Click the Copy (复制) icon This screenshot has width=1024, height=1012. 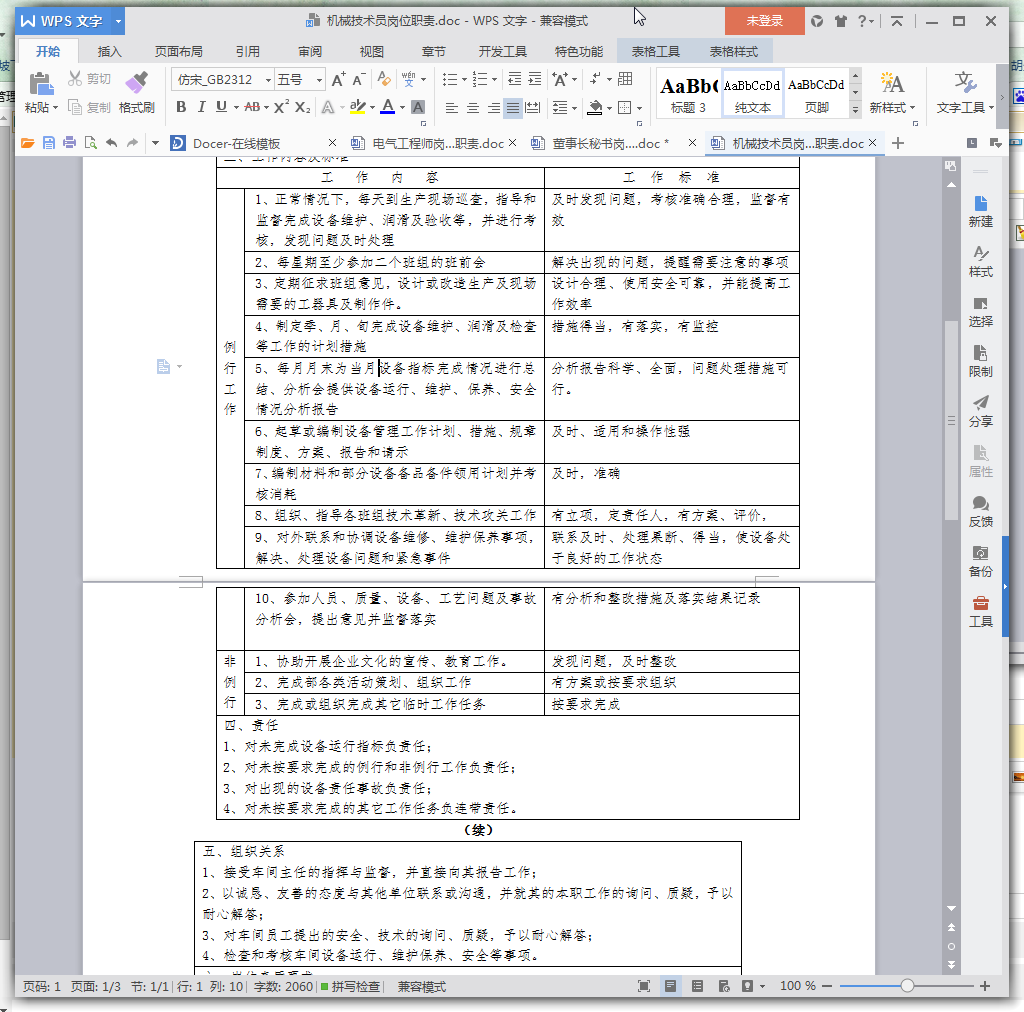pos(75,107)
